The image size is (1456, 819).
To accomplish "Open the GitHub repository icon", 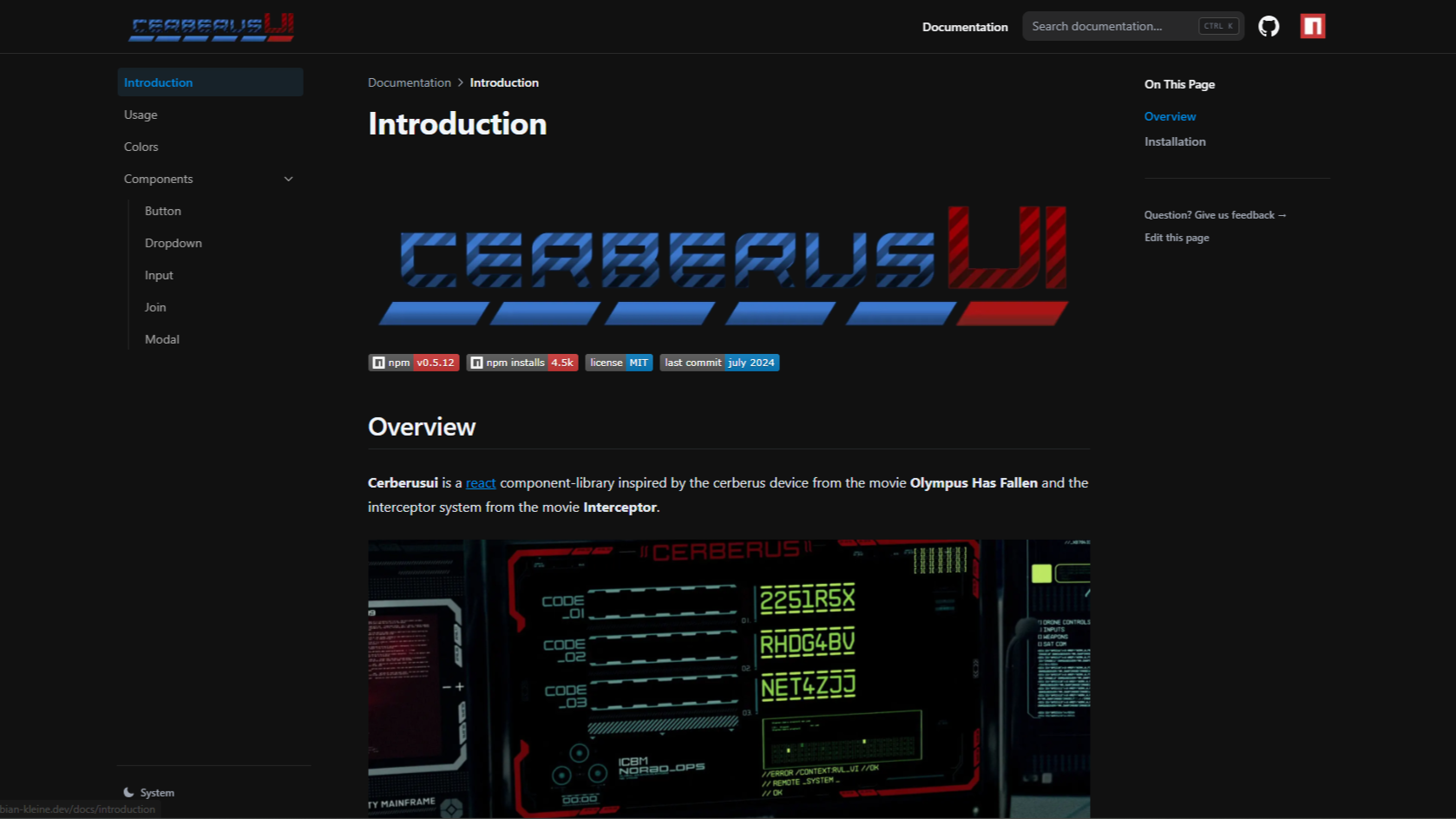I will (x=1269, y=26).
